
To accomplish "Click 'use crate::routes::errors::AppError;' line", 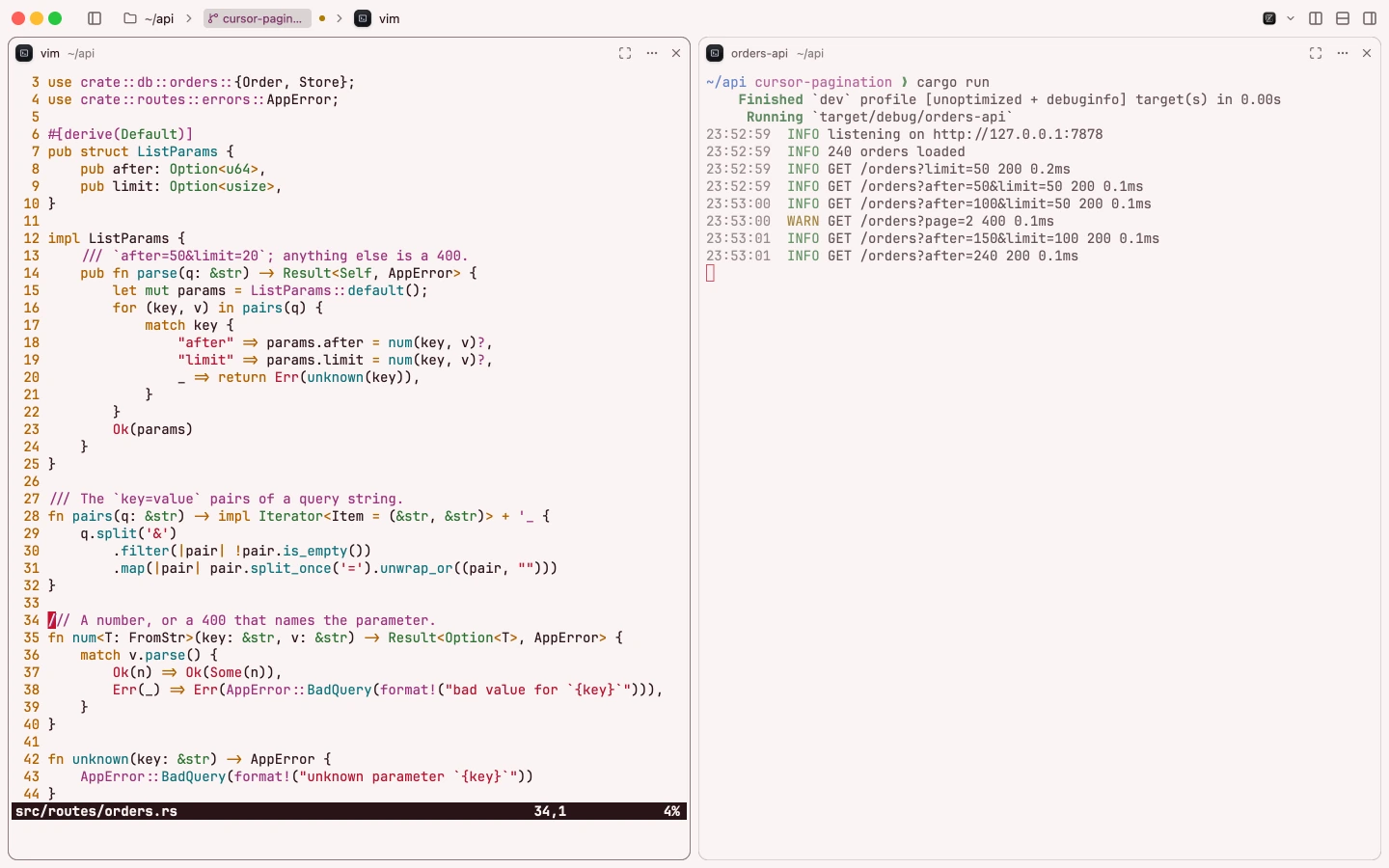I will (193, 99).
